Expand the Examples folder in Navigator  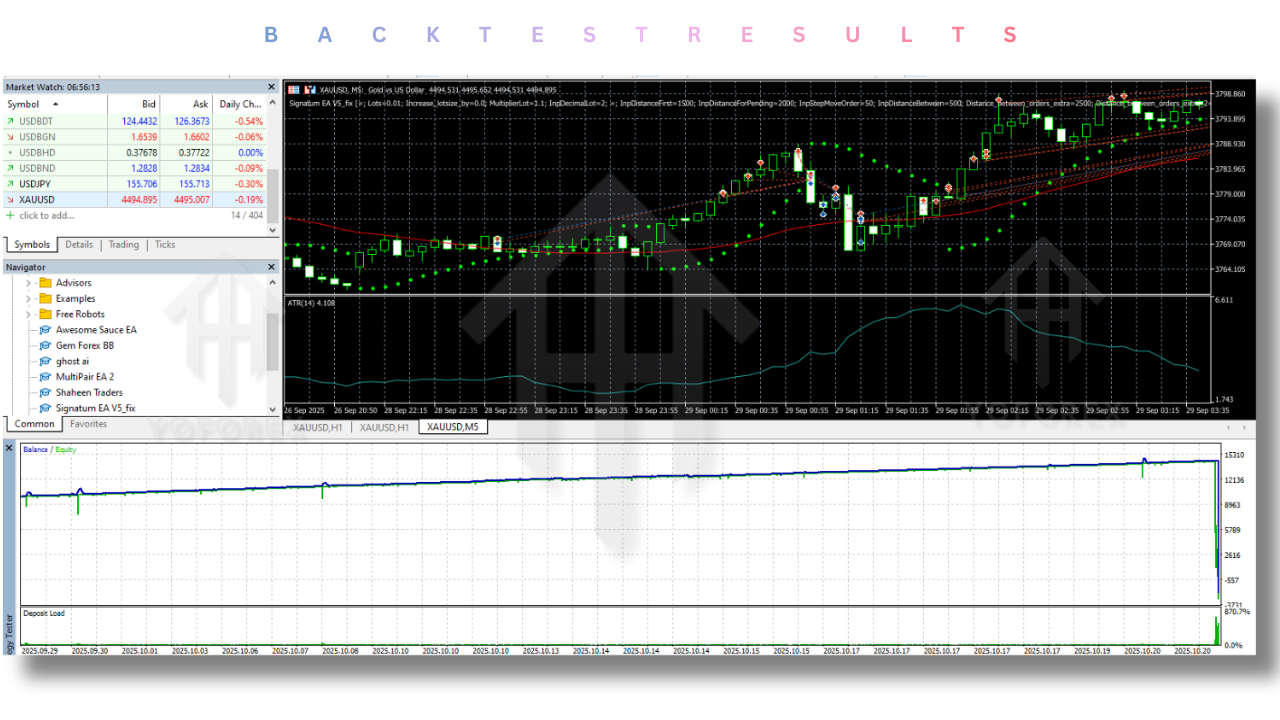[x=28, y=299]
